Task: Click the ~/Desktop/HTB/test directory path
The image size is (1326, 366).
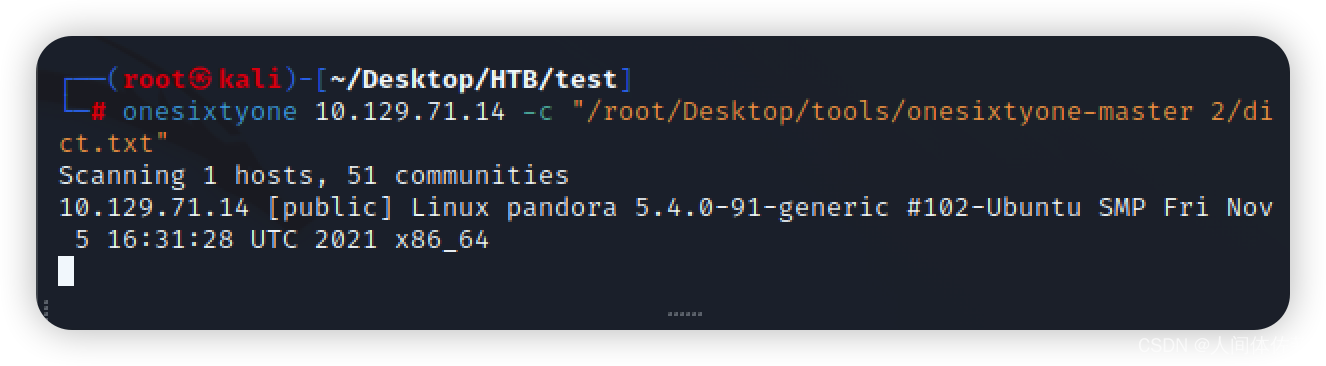Action: [474, 79]
